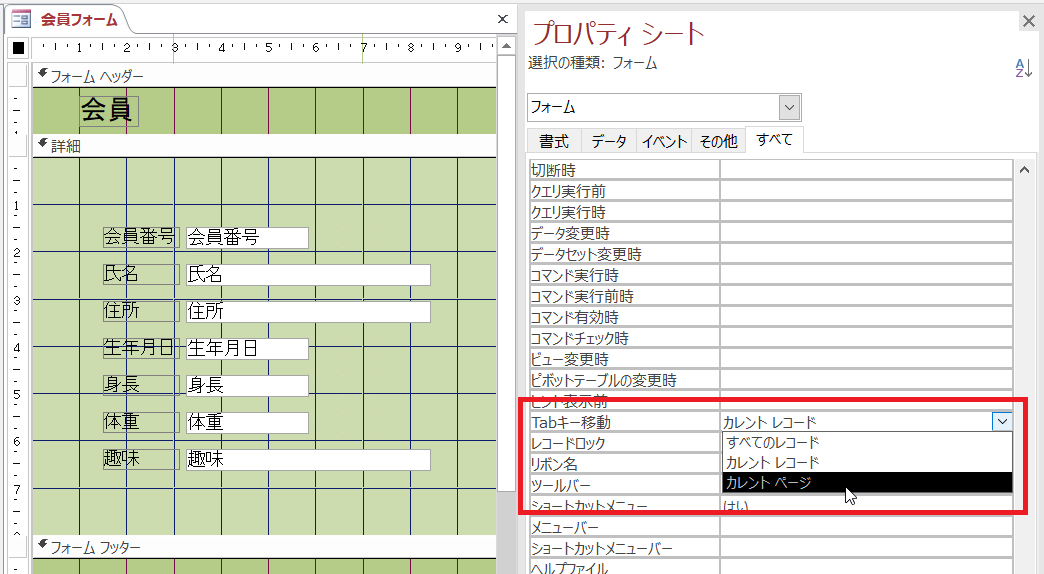
Task: Select the 会員番号 label control
Action: click(x=140, y=237)
